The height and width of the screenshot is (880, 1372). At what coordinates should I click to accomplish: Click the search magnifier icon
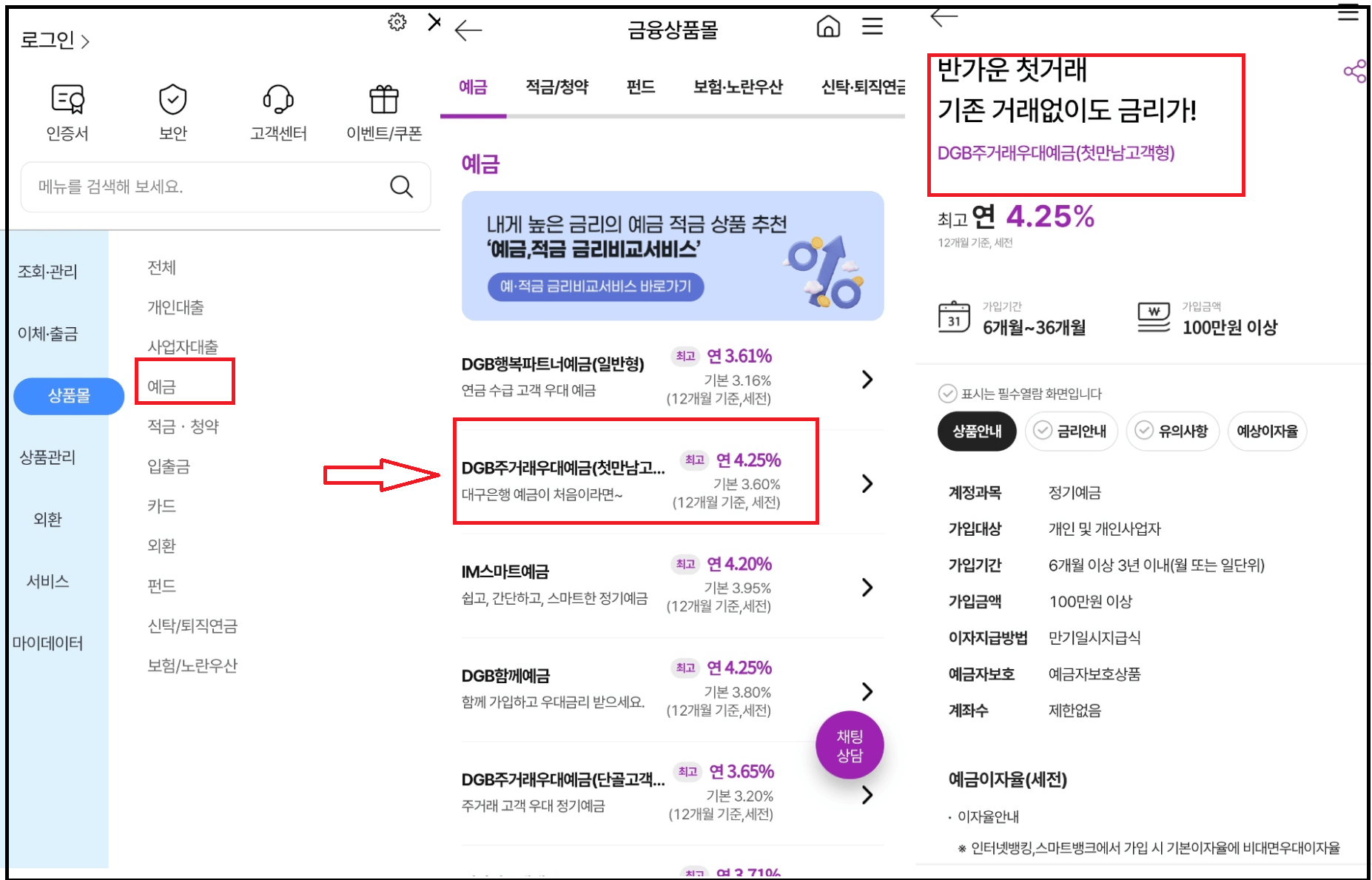click(400, 187)
